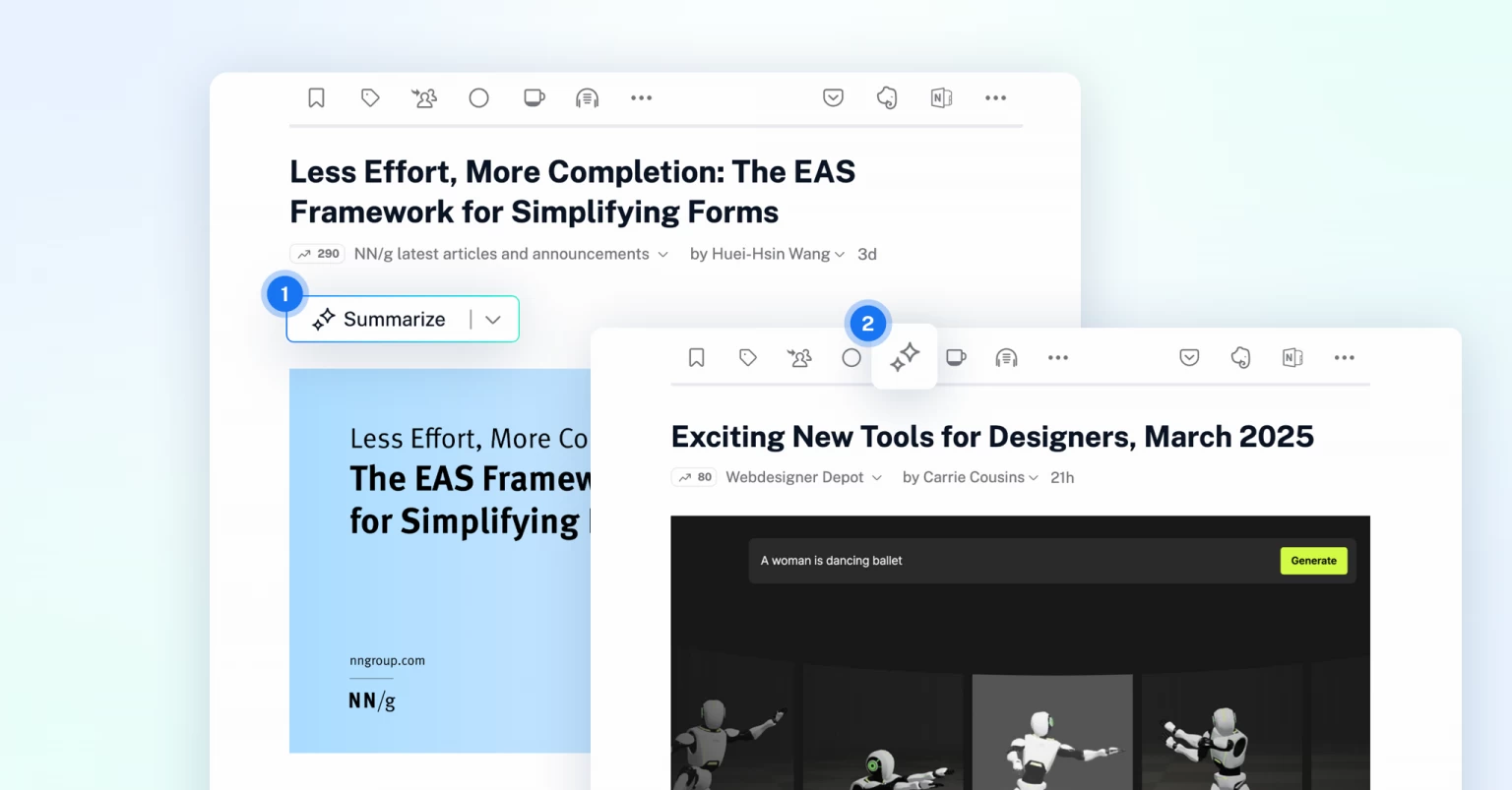Viewport: 1512px width, 790px height.
Task: Export the article to Evernote
Action: [887, 97]
